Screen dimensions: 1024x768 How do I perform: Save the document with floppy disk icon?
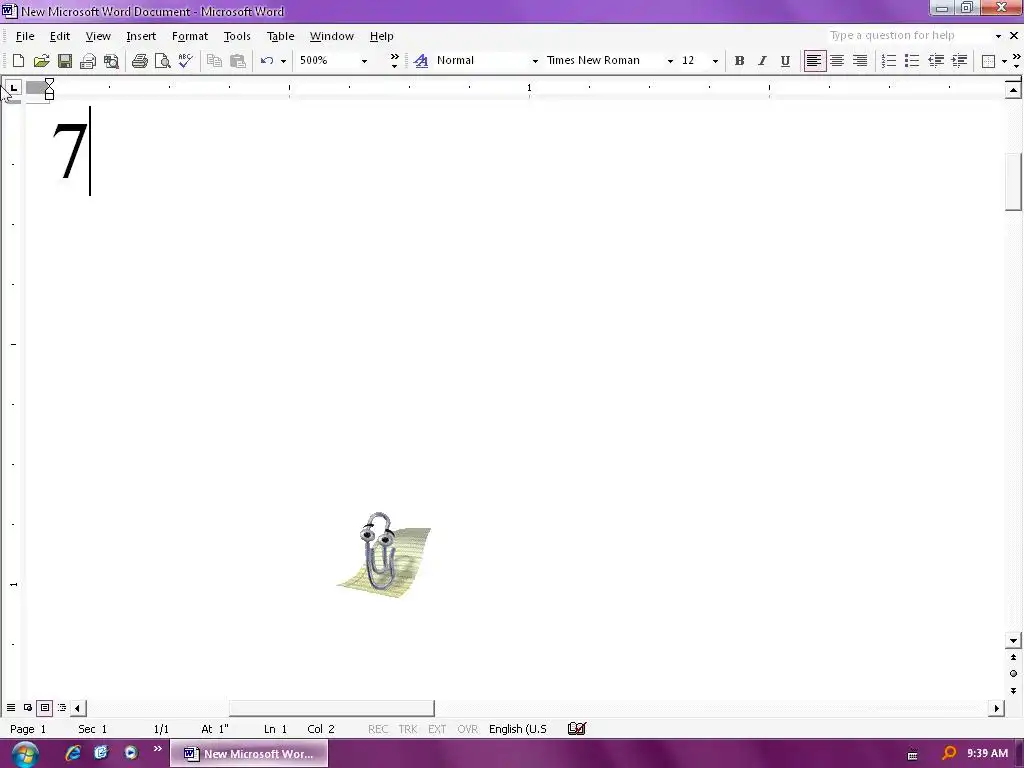pyautogui.click(x=65, y=61)
